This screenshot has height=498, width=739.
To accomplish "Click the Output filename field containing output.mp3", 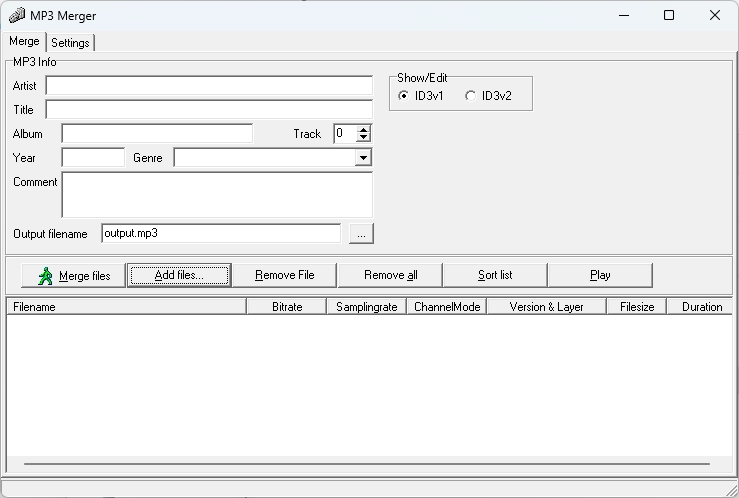I will tap(221, 234).
